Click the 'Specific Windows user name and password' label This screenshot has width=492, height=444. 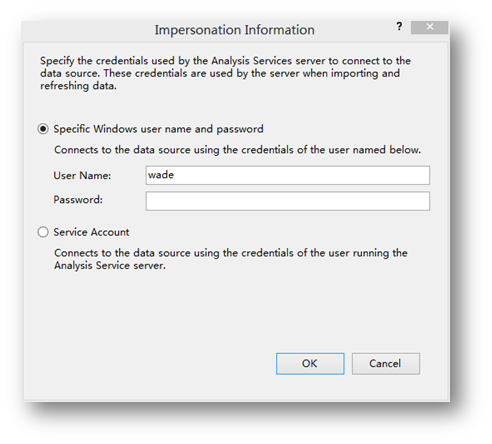click(x=158, y=129)
